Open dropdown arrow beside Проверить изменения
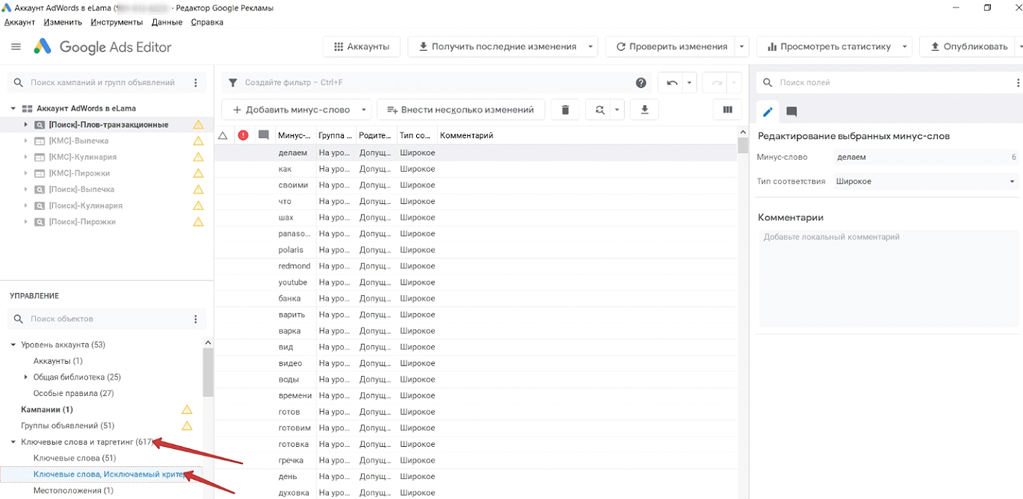1023x499 pixels. tap(742, 47)
